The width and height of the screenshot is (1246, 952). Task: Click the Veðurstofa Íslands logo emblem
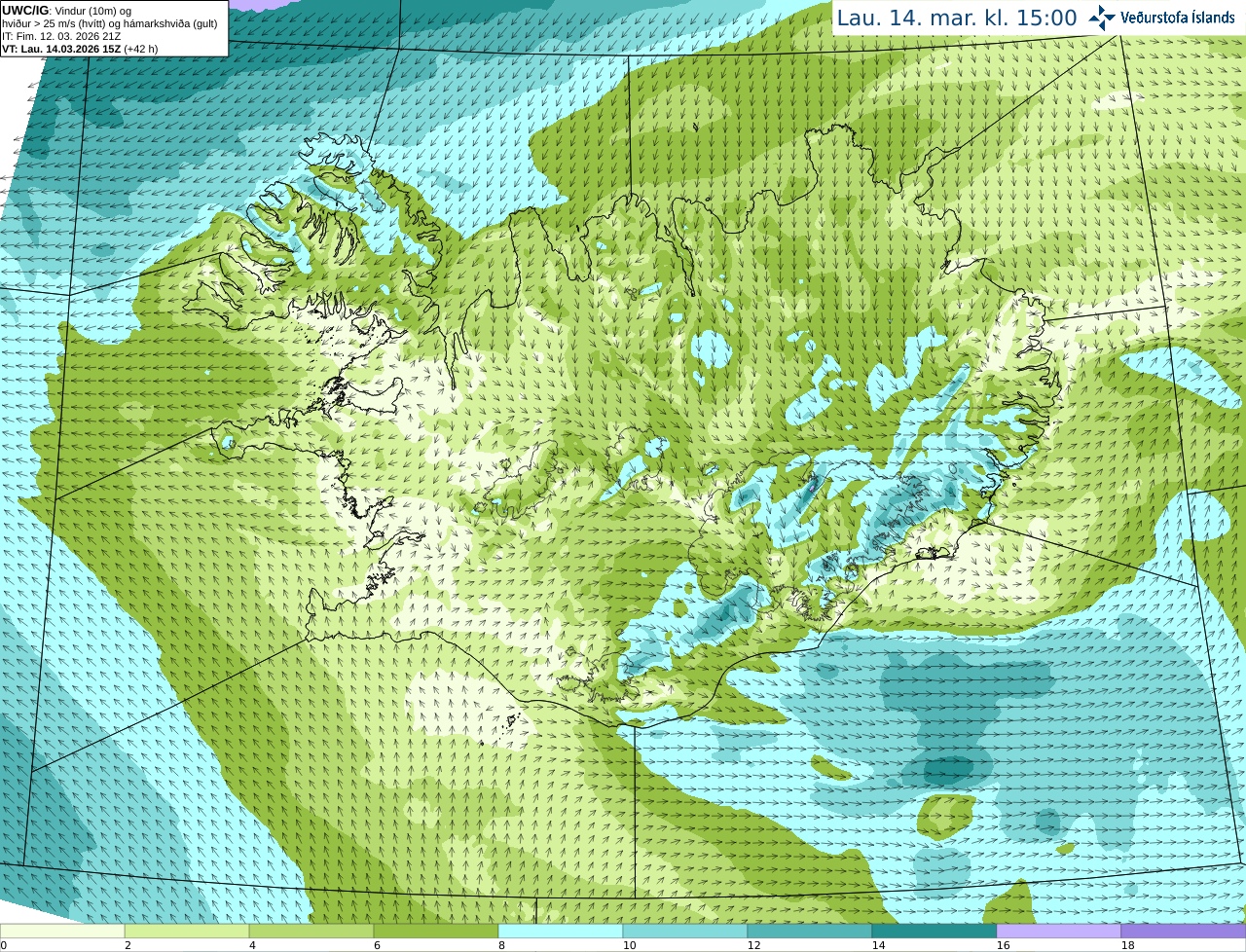click(x=1101, y=18)
